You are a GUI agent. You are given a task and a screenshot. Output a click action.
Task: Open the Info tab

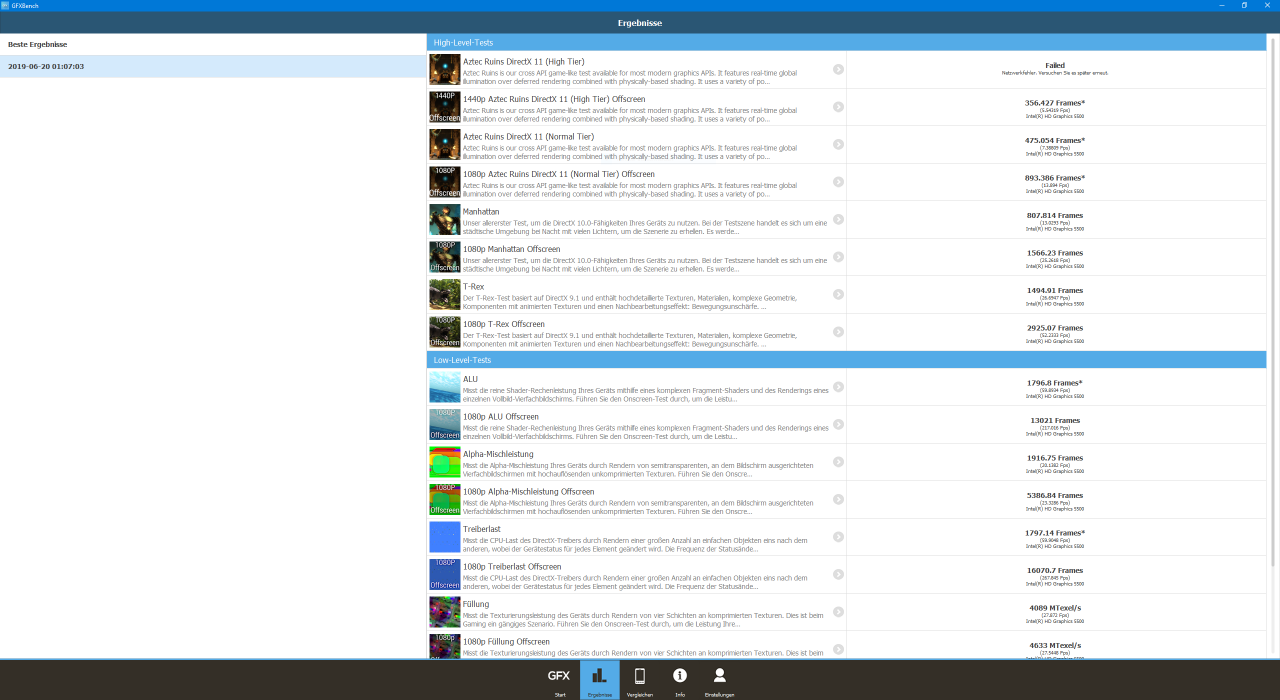click(x=680, y=680)
